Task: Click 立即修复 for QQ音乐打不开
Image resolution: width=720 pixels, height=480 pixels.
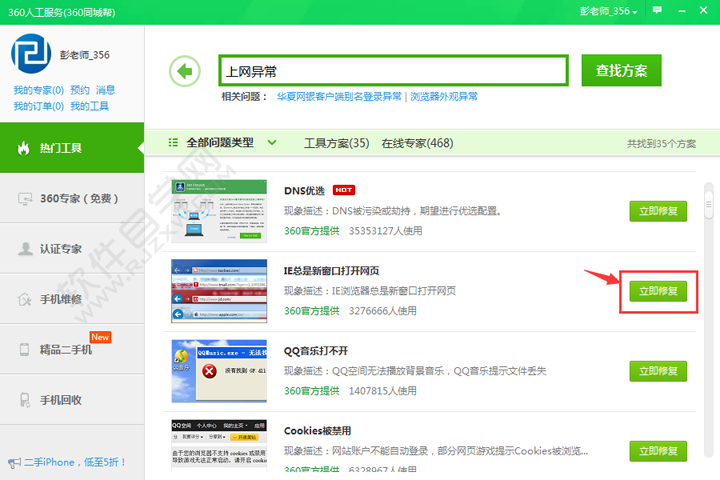Action: tap(658, 371)
